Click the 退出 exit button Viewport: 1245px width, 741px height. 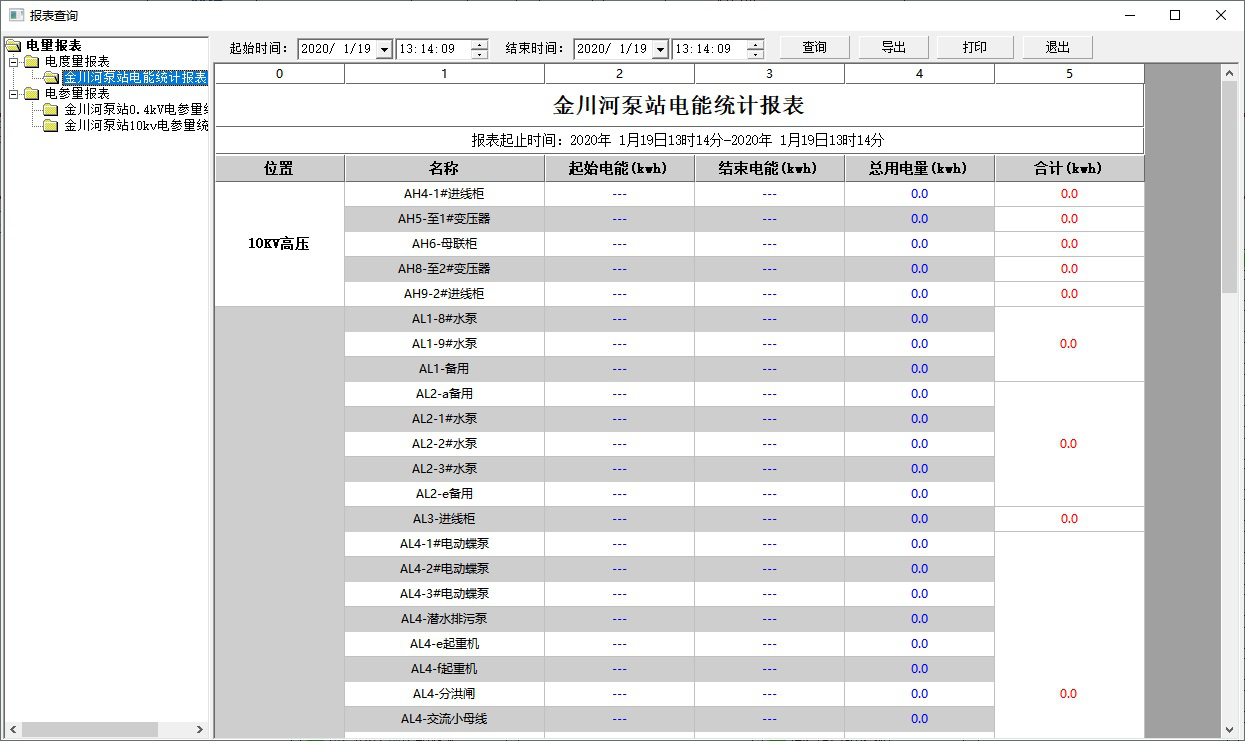point(1057,48)
